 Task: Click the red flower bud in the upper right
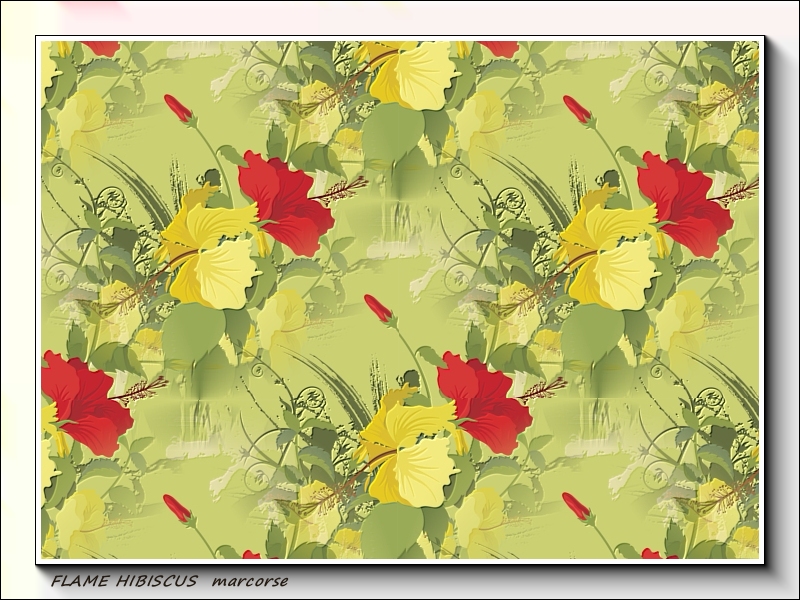pos(576,109)
